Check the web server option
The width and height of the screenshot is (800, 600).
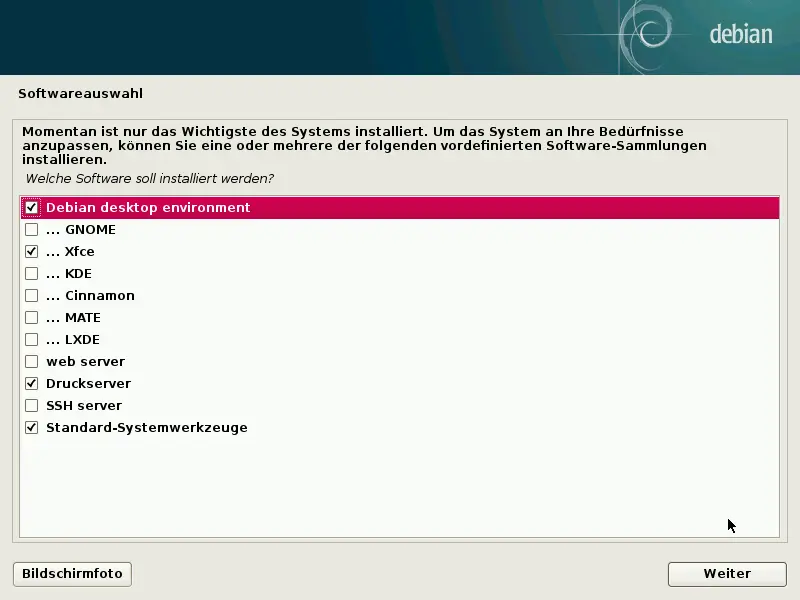[31, 361]
